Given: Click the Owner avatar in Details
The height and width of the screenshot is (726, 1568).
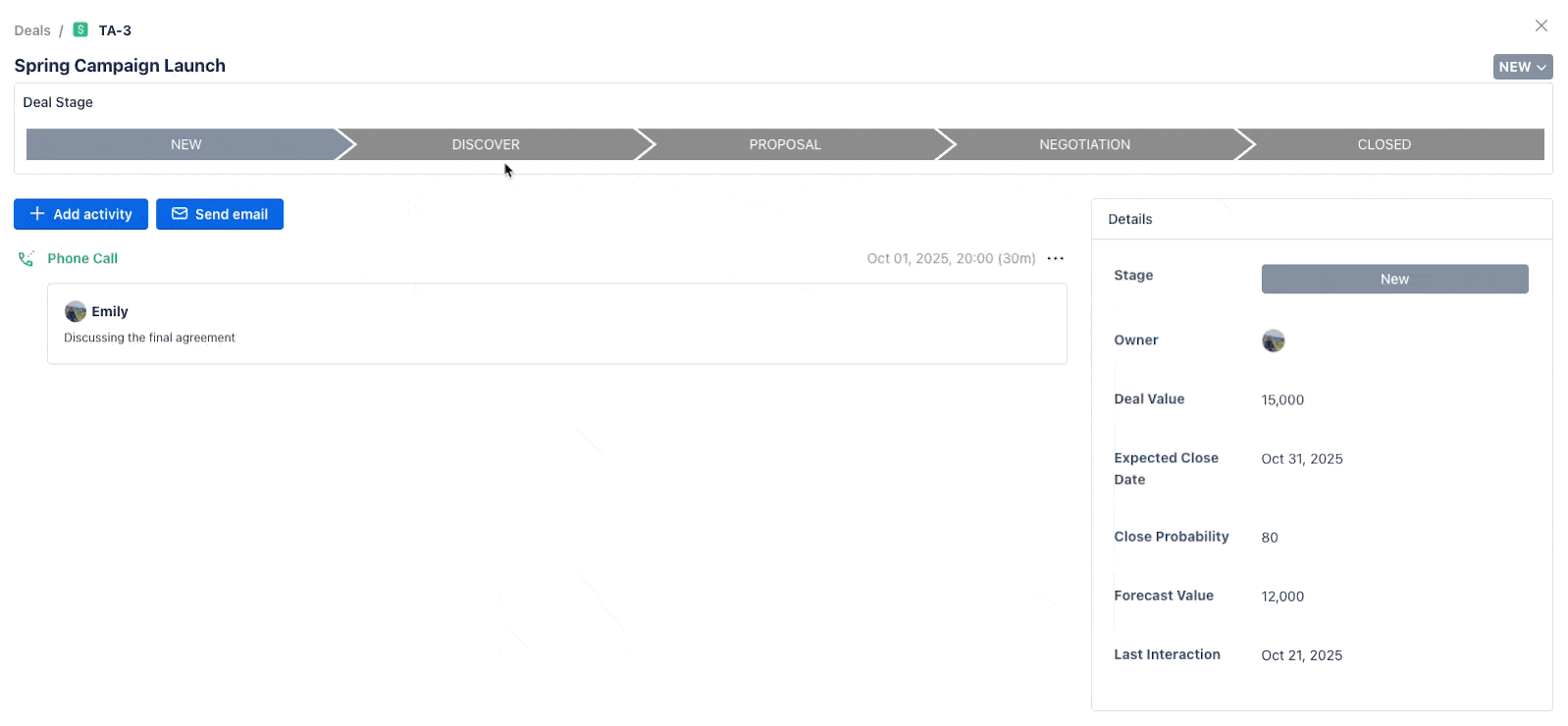Looking at the screenshot, I should click(x=1273, y=341).
